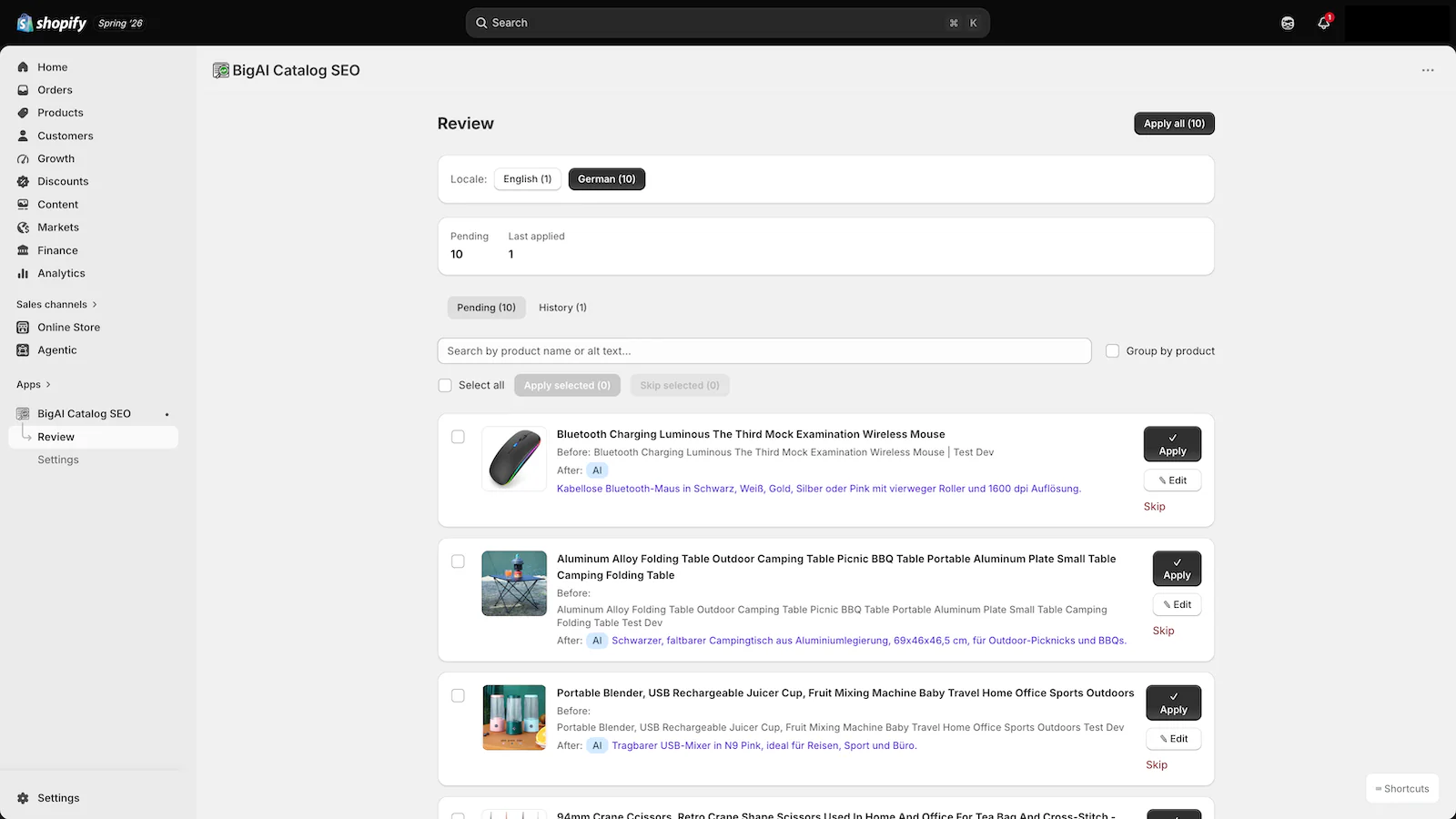Apply the Portable Blender alt text
This screenshot has height=819, width=1456.
tap(1173, 703)
